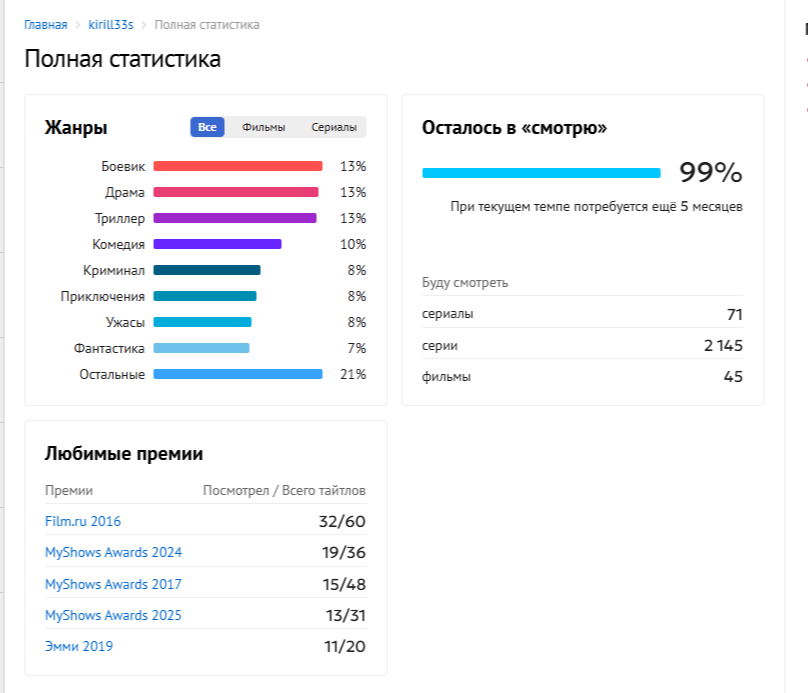Open MyShows Awards 2024 link
Viewport: 808px width, 693px height.
113,552
